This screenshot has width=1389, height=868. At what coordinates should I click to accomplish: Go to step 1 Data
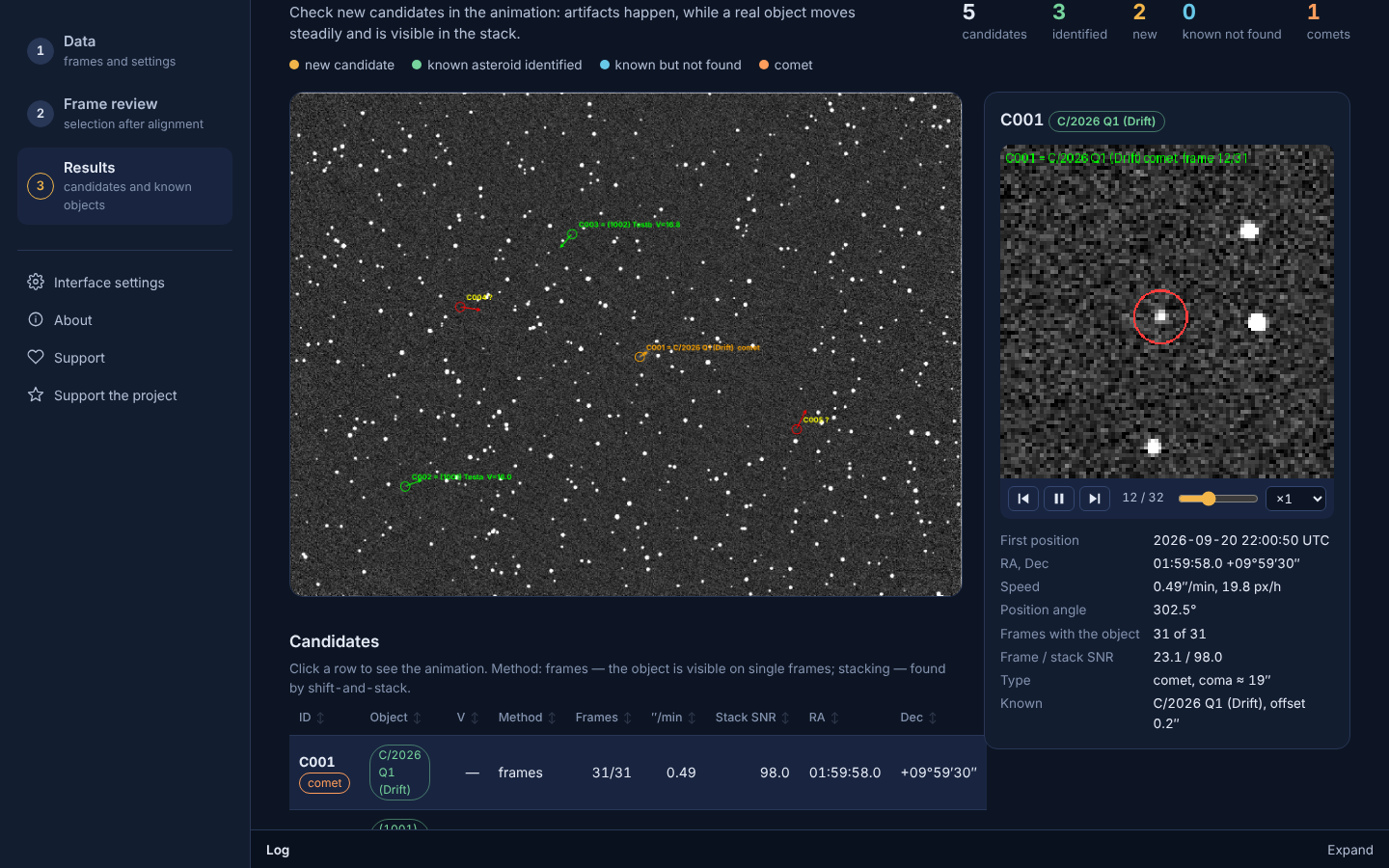(124, 51)
